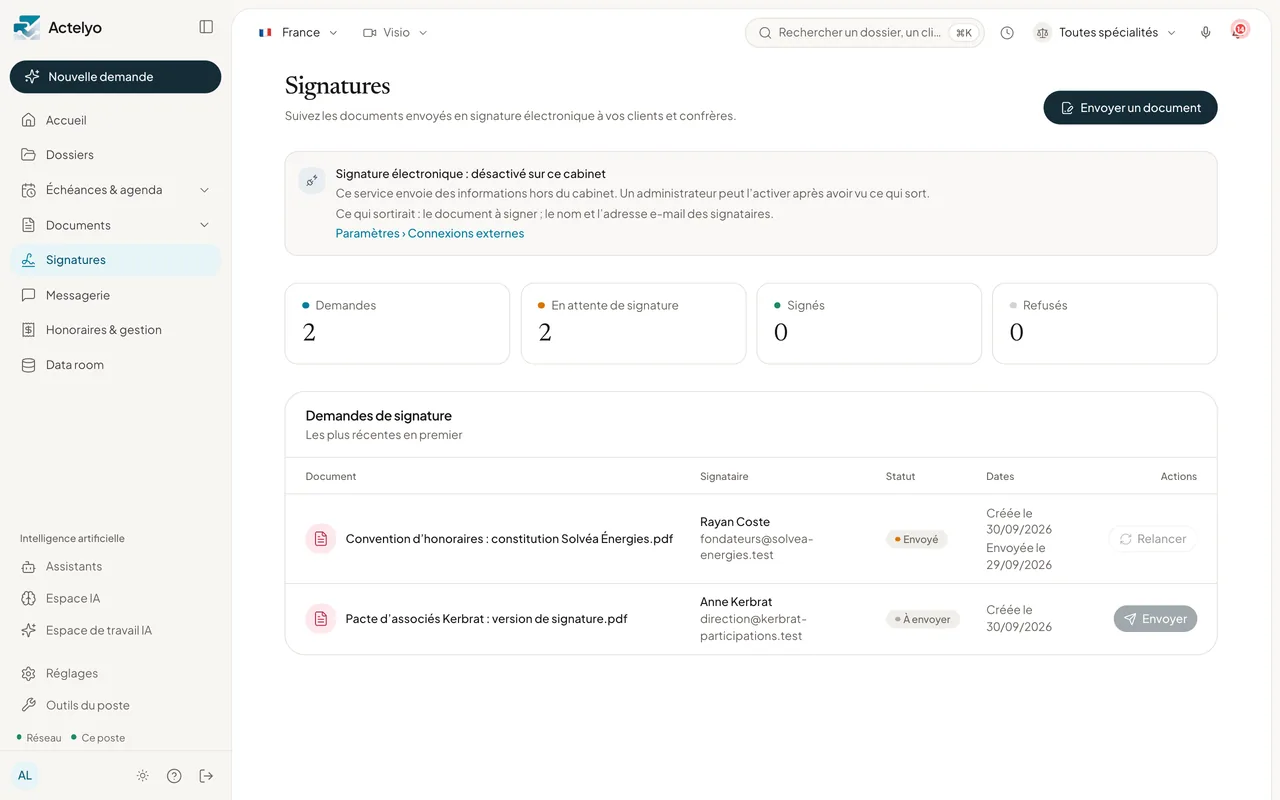Click the Document column header

pos(331,476)
